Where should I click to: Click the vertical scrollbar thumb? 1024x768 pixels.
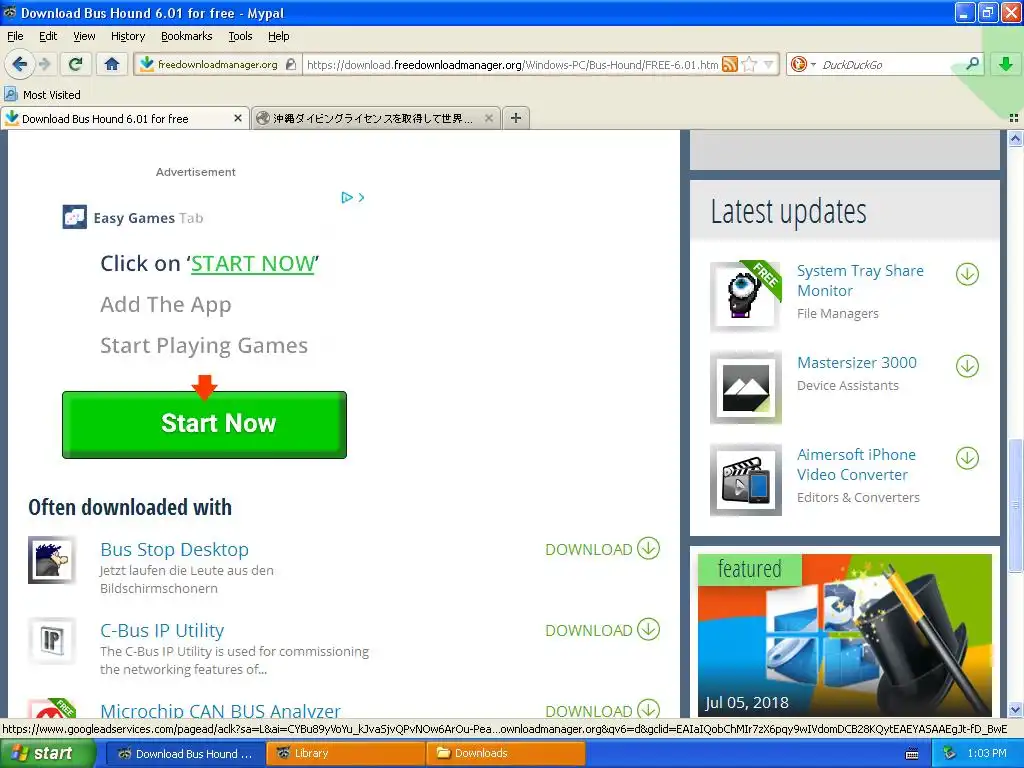pyautogui.click(x=1015, y=504)
